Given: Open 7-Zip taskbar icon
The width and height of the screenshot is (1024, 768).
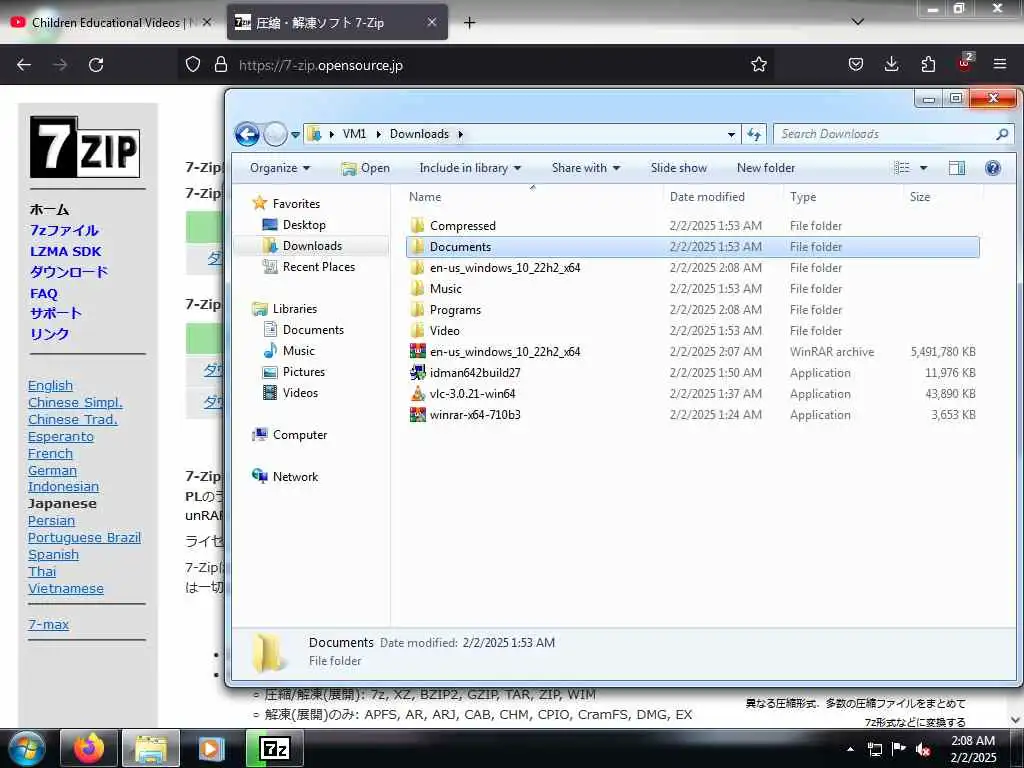Looking at the screenshot, I should coord(275,748).
